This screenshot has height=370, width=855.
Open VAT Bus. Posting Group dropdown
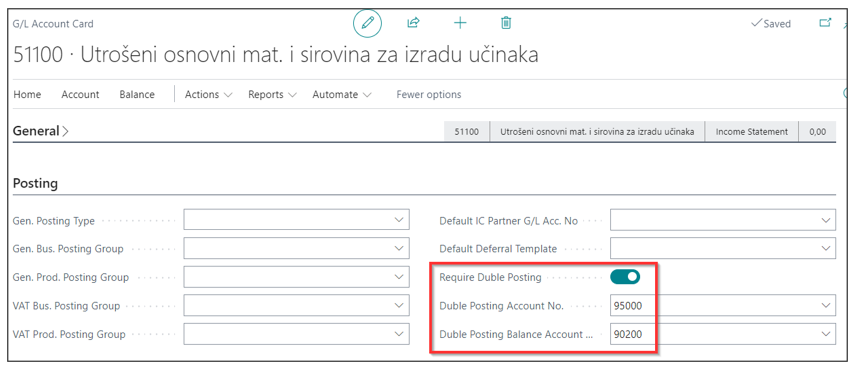tap(399, 305)
